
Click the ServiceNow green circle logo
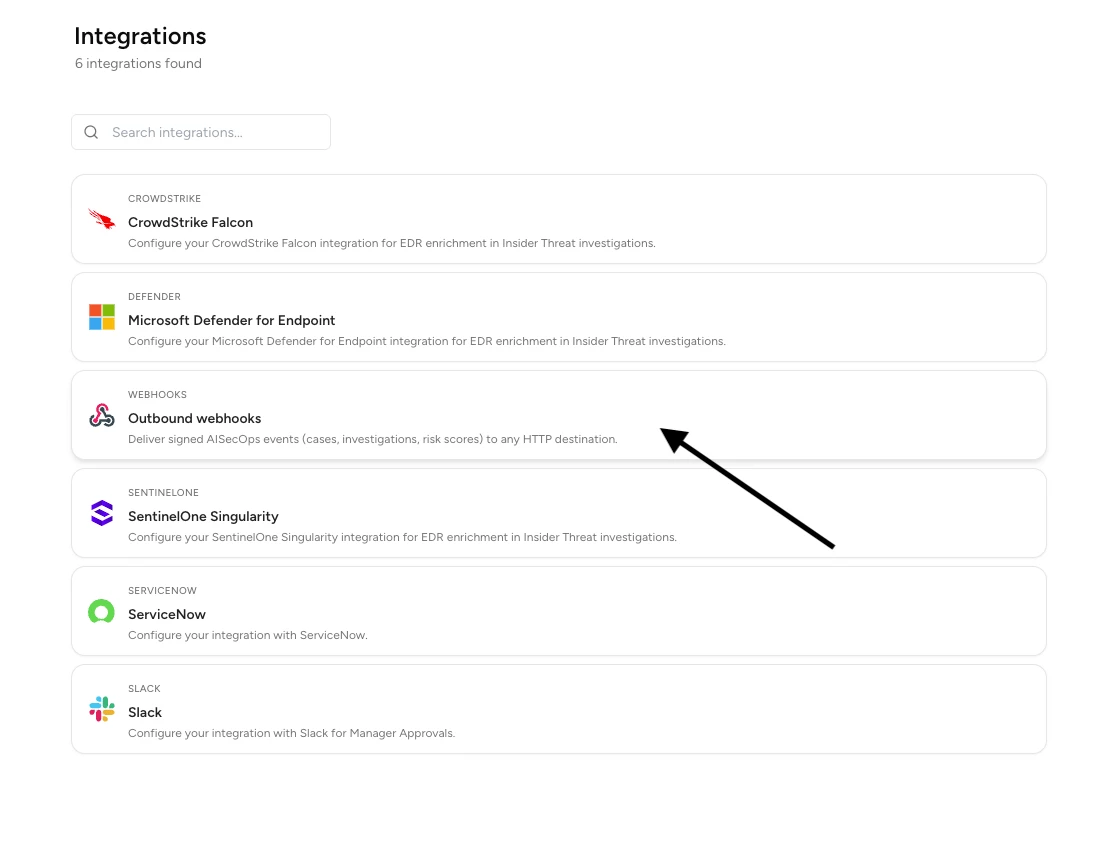101,611
